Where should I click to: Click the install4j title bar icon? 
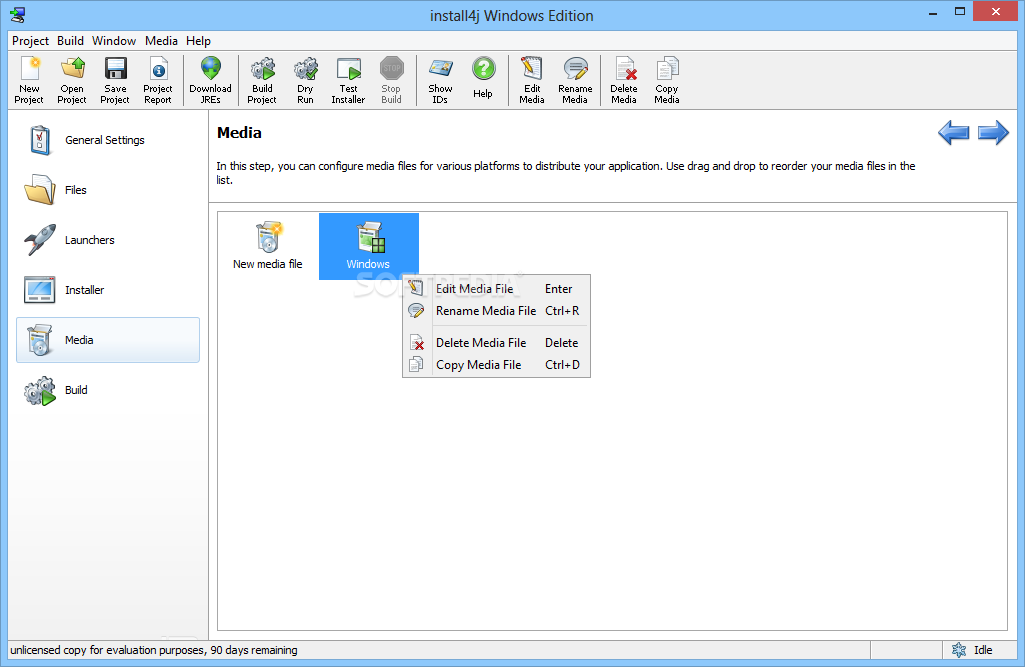pyautogui.click(x=18, y=15)
